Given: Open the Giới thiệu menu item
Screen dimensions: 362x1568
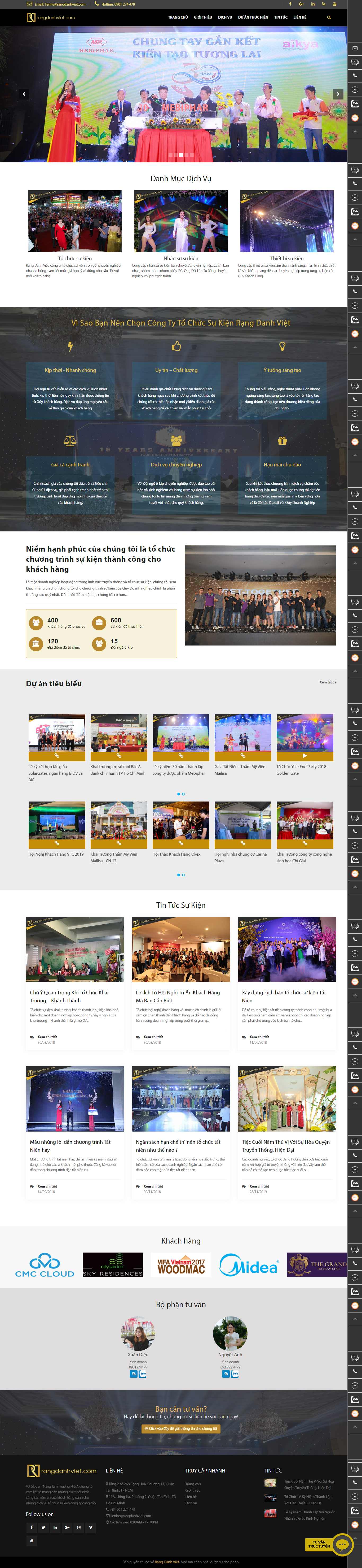Looking at the screenshot, I should (203, 17).
